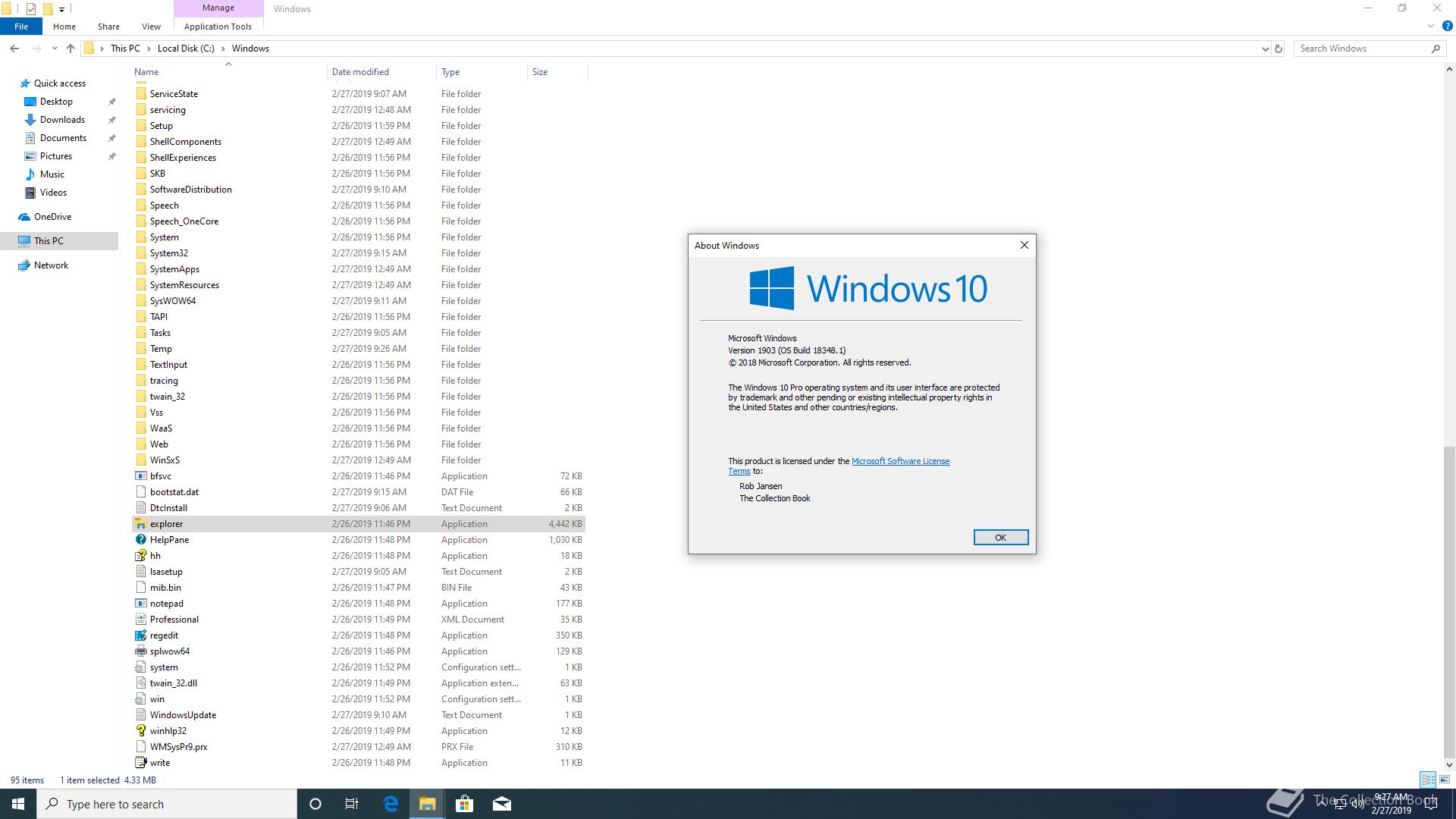
Task: Sort by Name column header
Action: pos(228,72)
